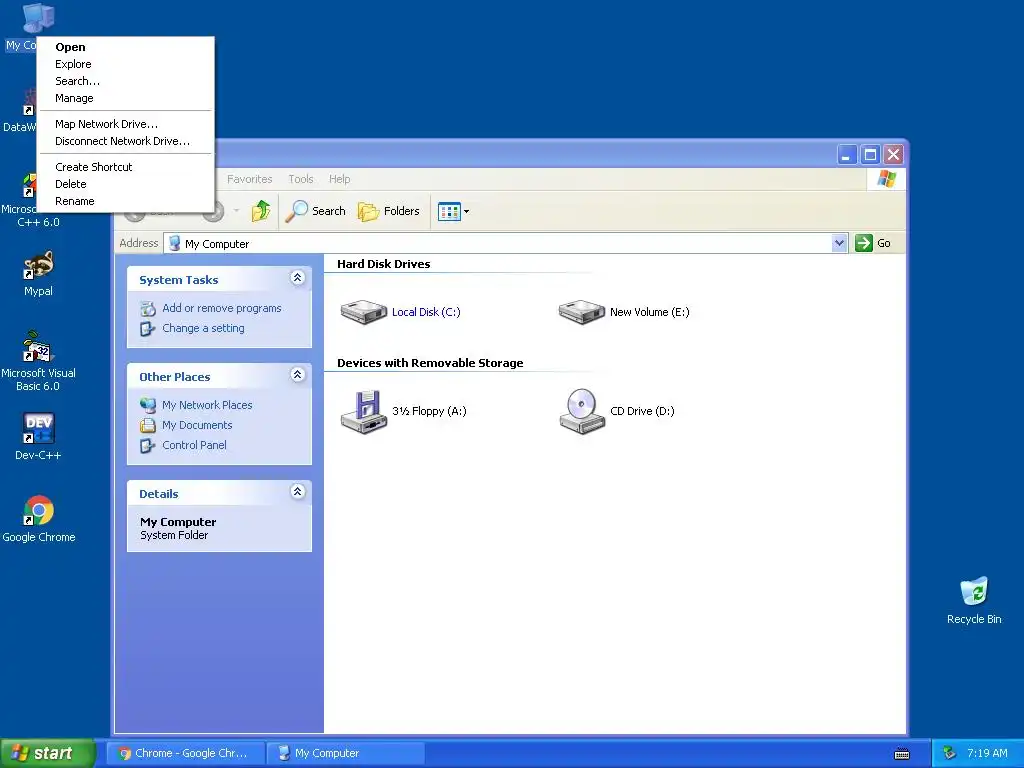Click the Hard Disk Drives heading
The height and width of the screenshot is (768, 1024).
point(383,264)
